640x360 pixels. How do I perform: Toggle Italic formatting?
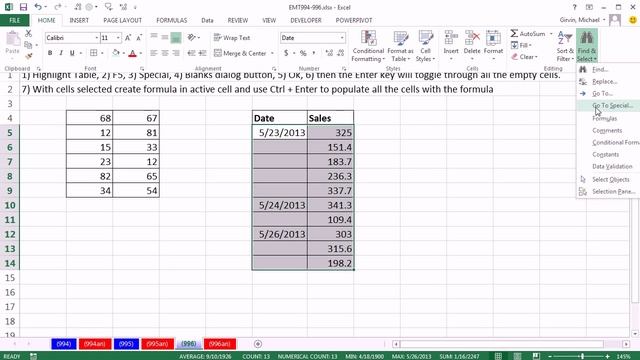(x=61, y=53)
